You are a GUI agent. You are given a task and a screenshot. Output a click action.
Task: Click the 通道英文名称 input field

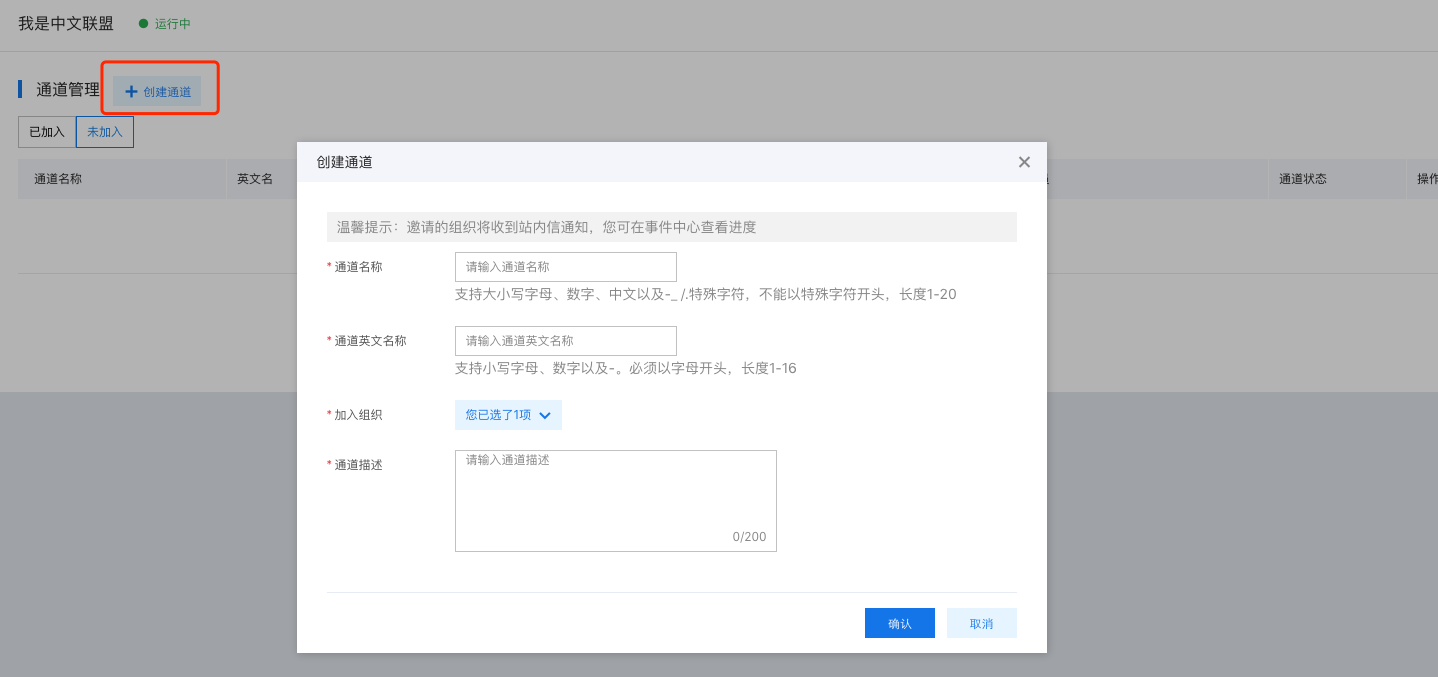566,341
